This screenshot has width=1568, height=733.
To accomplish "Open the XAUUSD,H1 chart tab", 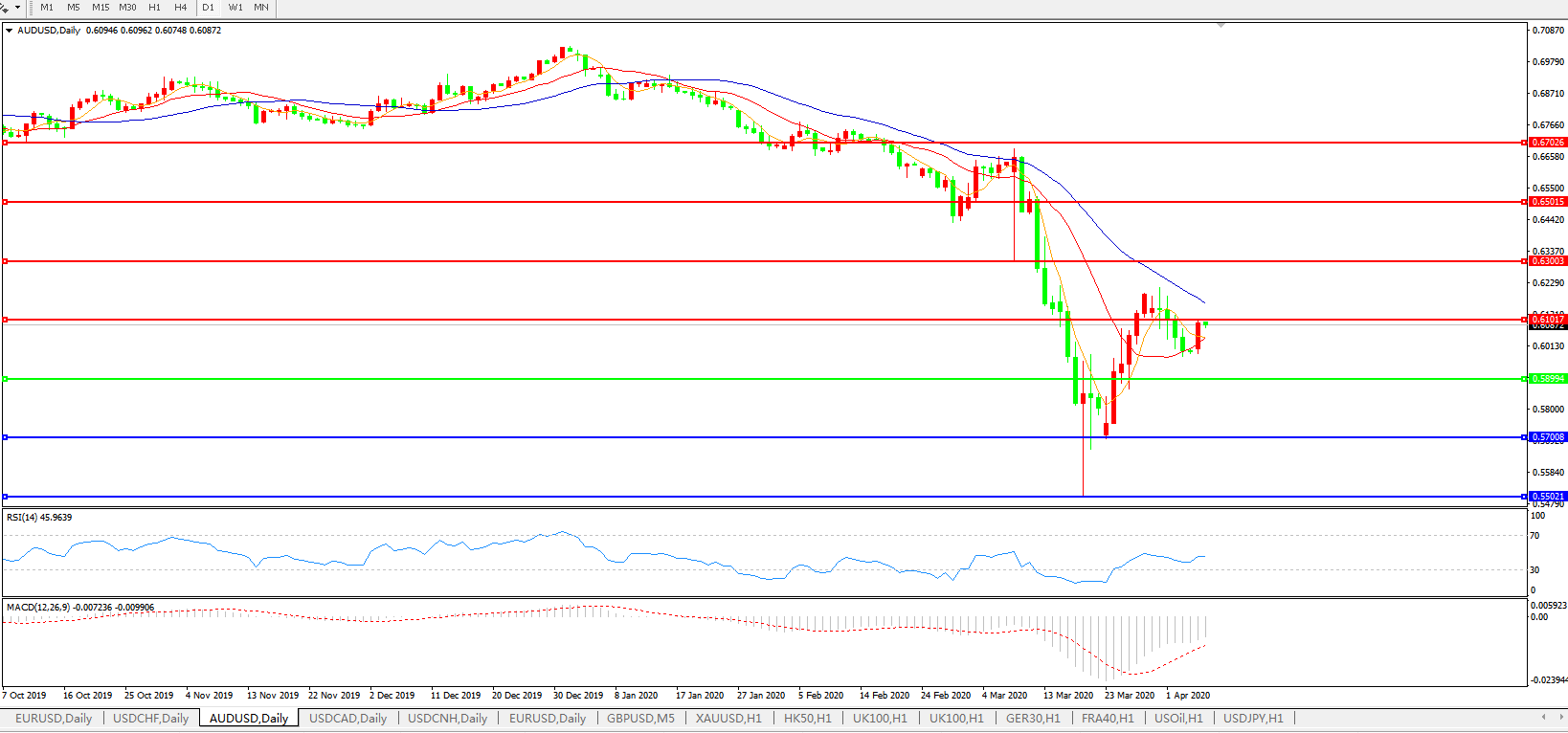I will point(728,718).
